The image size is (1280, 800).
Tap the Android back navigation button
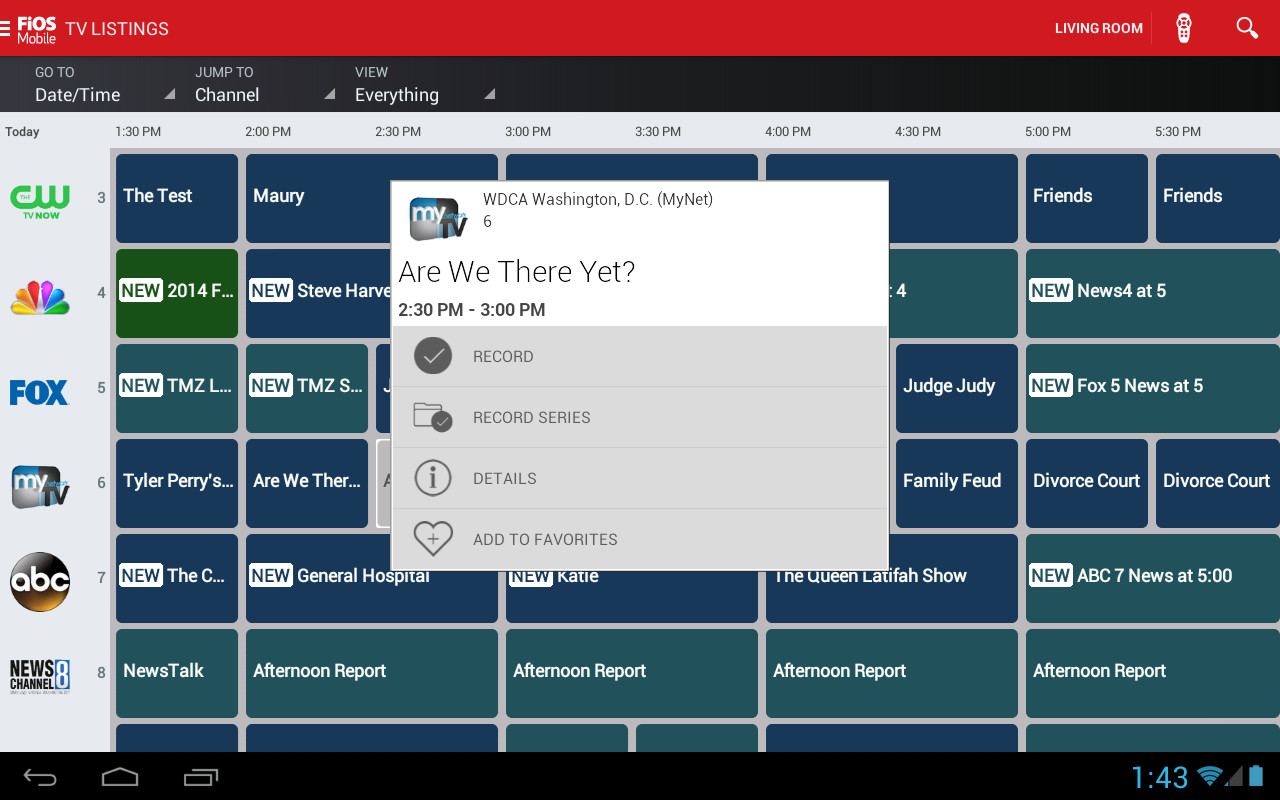(x=40, y=777)
